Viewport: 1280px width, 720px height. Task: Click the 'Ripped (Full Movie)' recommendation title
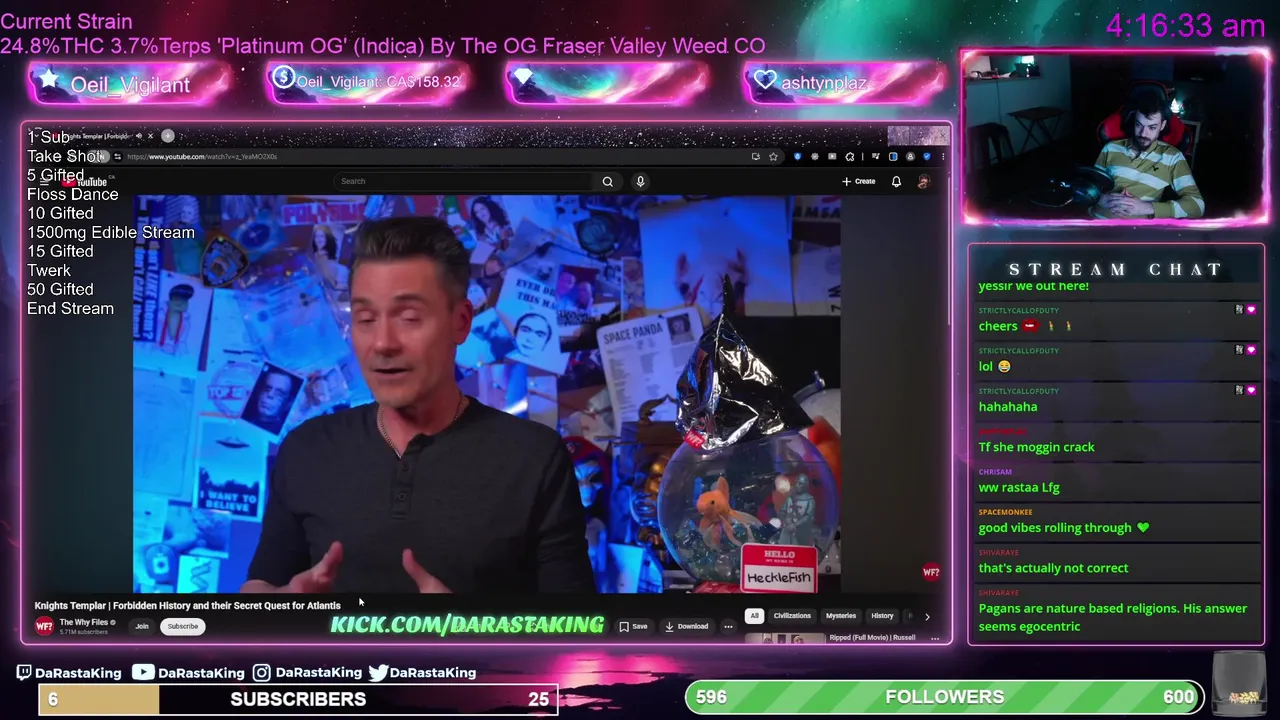point(872,638)
